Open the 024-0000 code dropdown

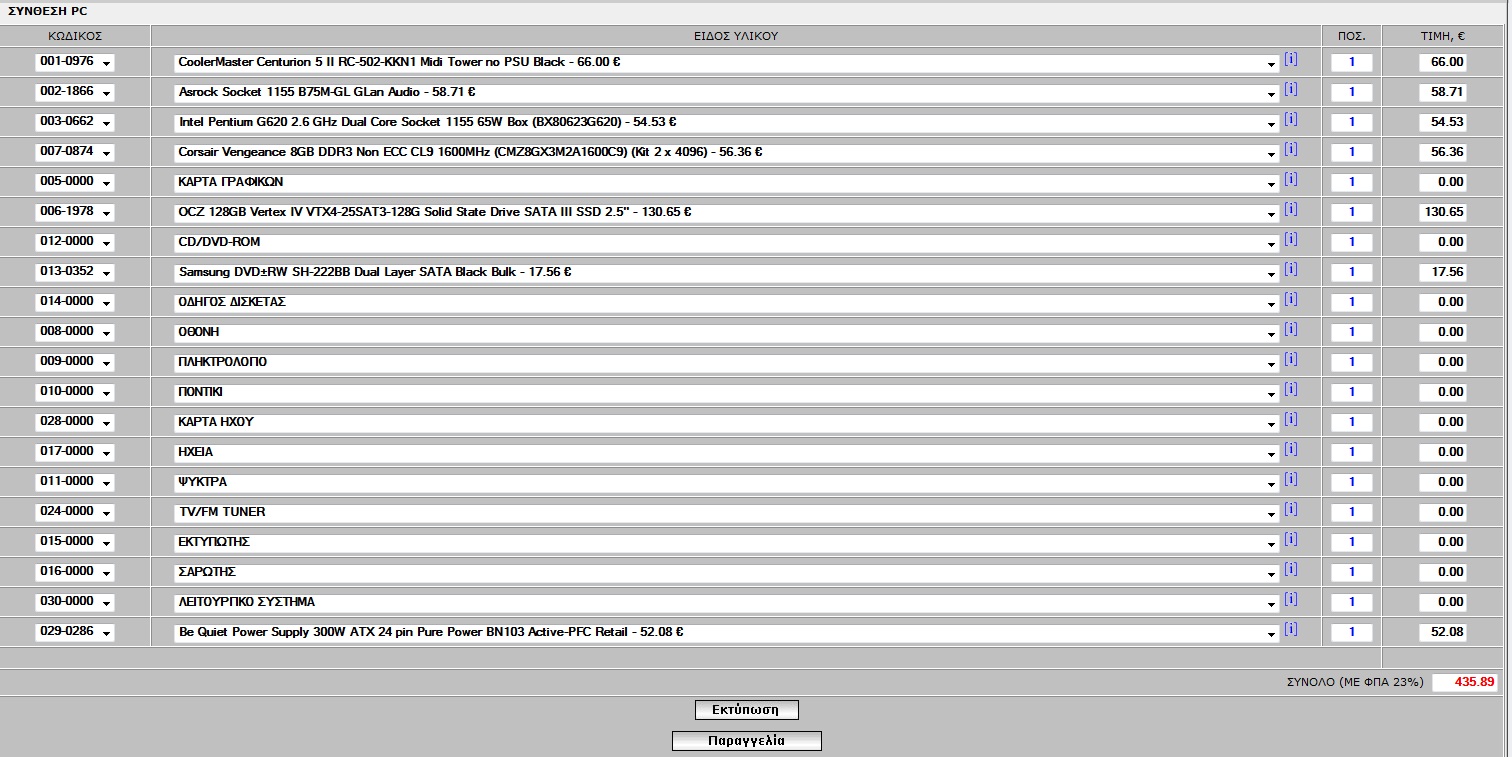(75, 512)
